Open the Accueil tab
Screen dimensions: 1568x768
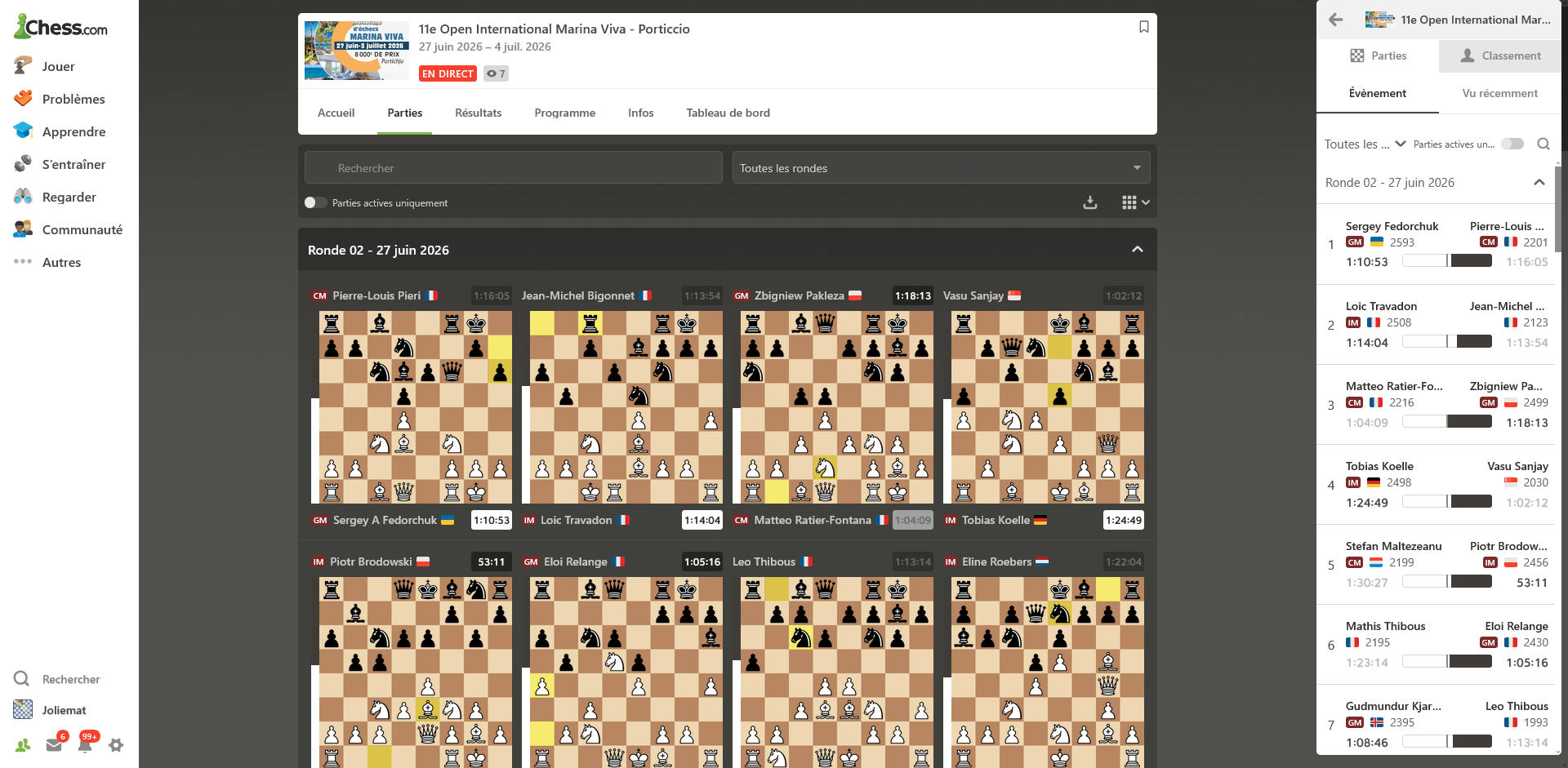click(336, 113)
